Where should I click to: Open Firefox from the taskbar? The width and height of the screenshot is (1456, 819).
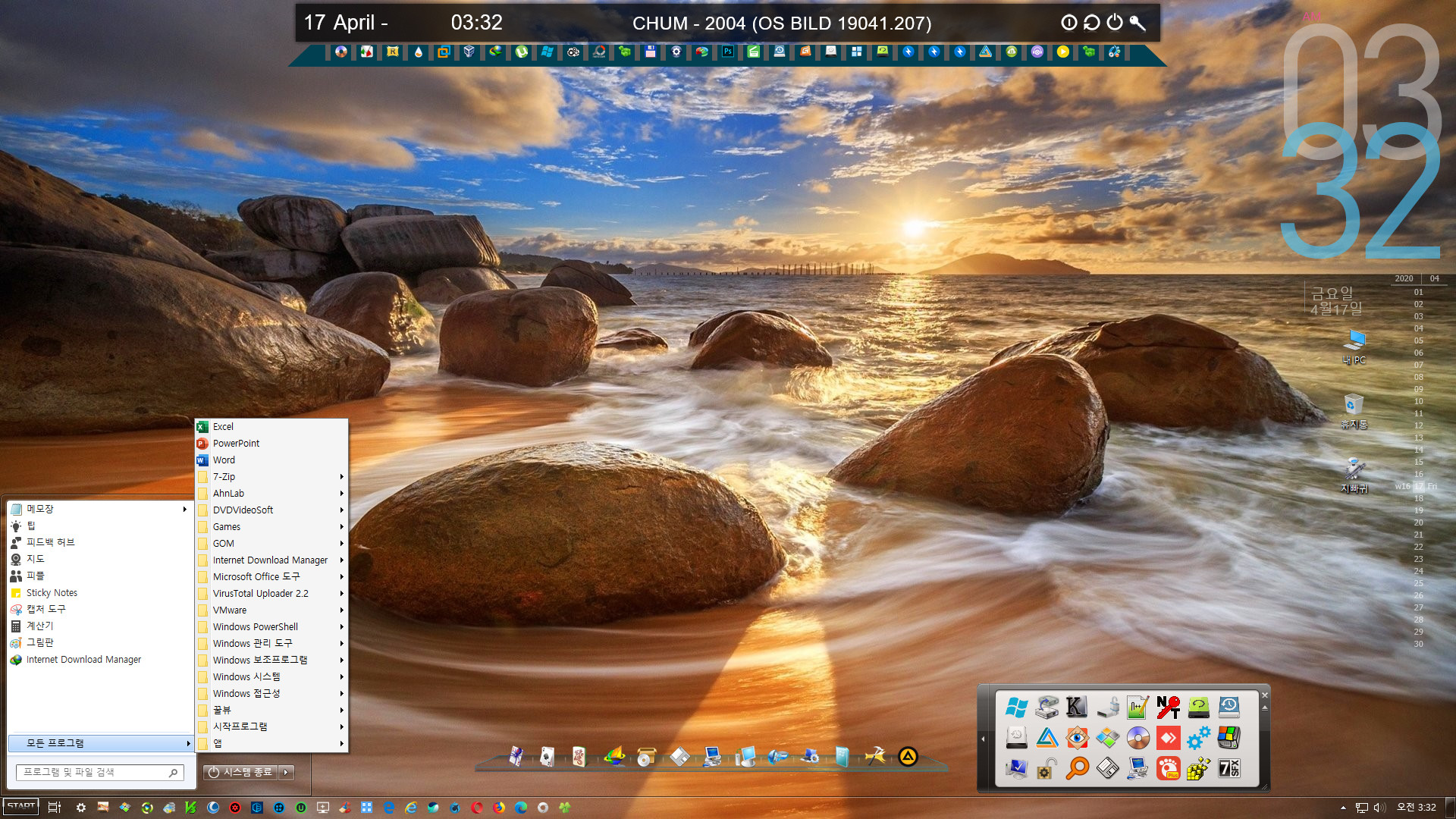point(499,808)
